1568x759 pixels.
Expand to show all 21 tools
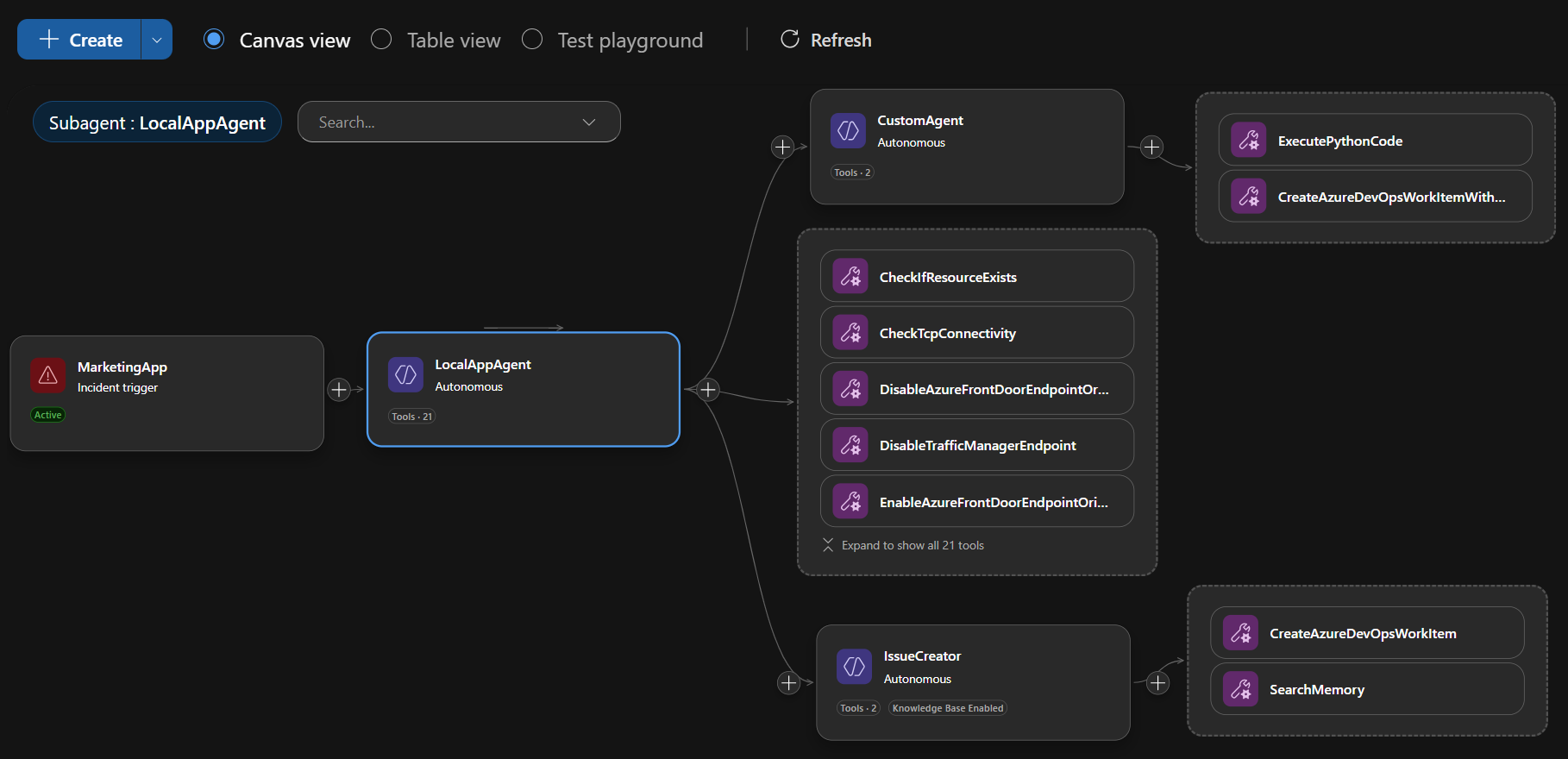tap(912, 545)
